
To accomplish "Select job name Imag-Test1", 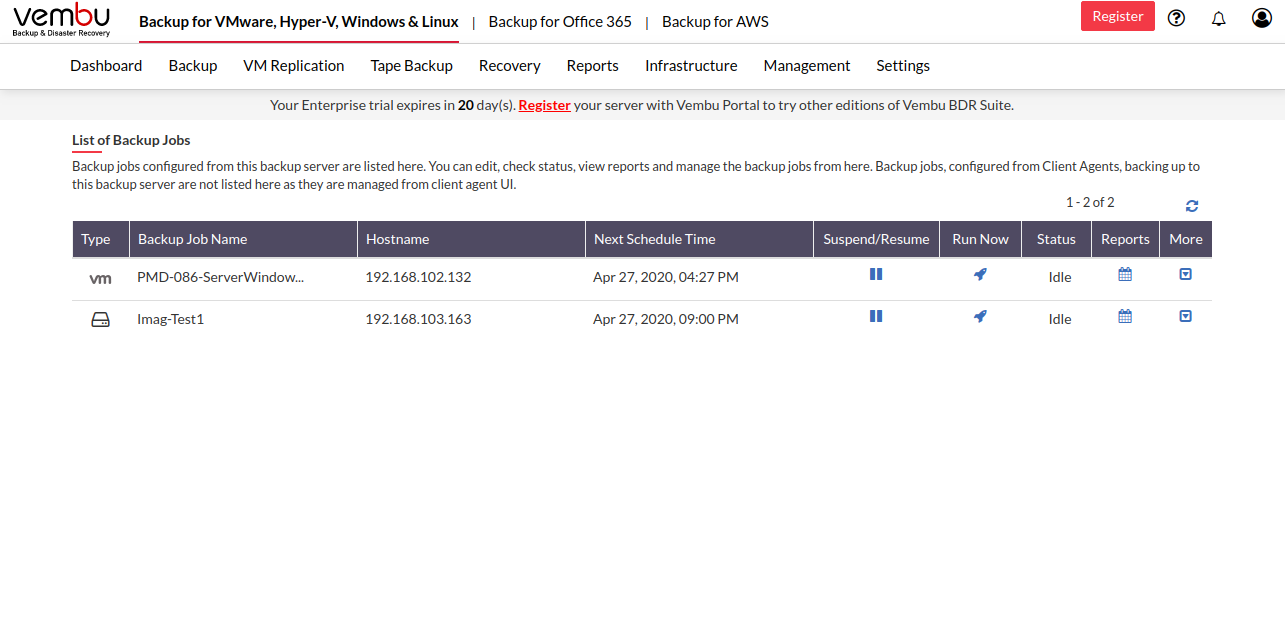I will click(x=171, y=319).
